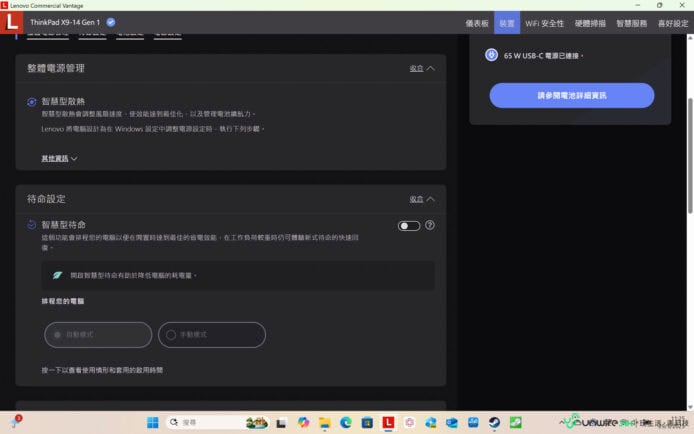Click the 65 W USB-C power connected text
The width and height of the screenshot is (694, 434).
coord(544,56)
